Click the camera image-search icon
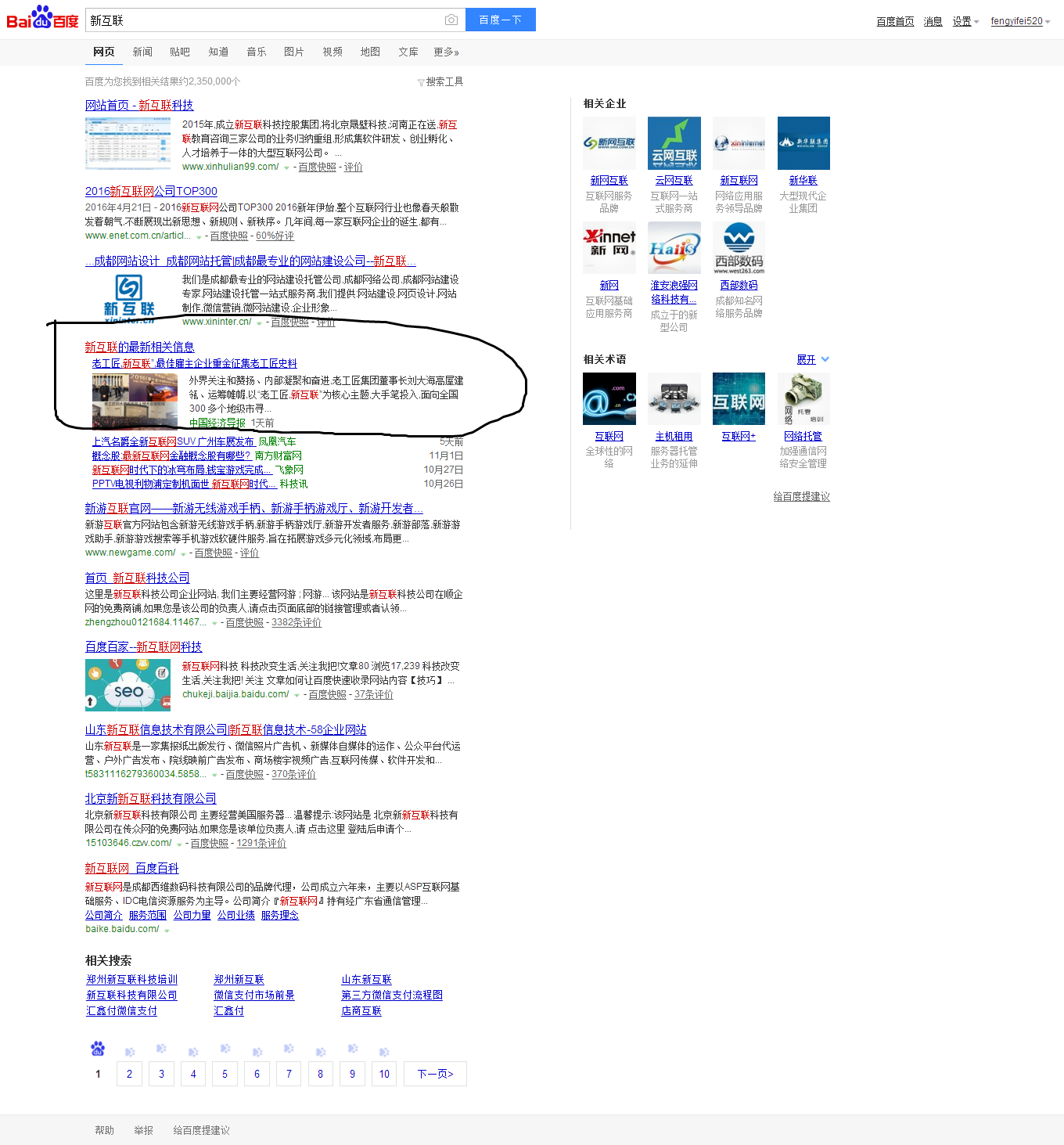The image size is (1064, 1145). [451, 20]
